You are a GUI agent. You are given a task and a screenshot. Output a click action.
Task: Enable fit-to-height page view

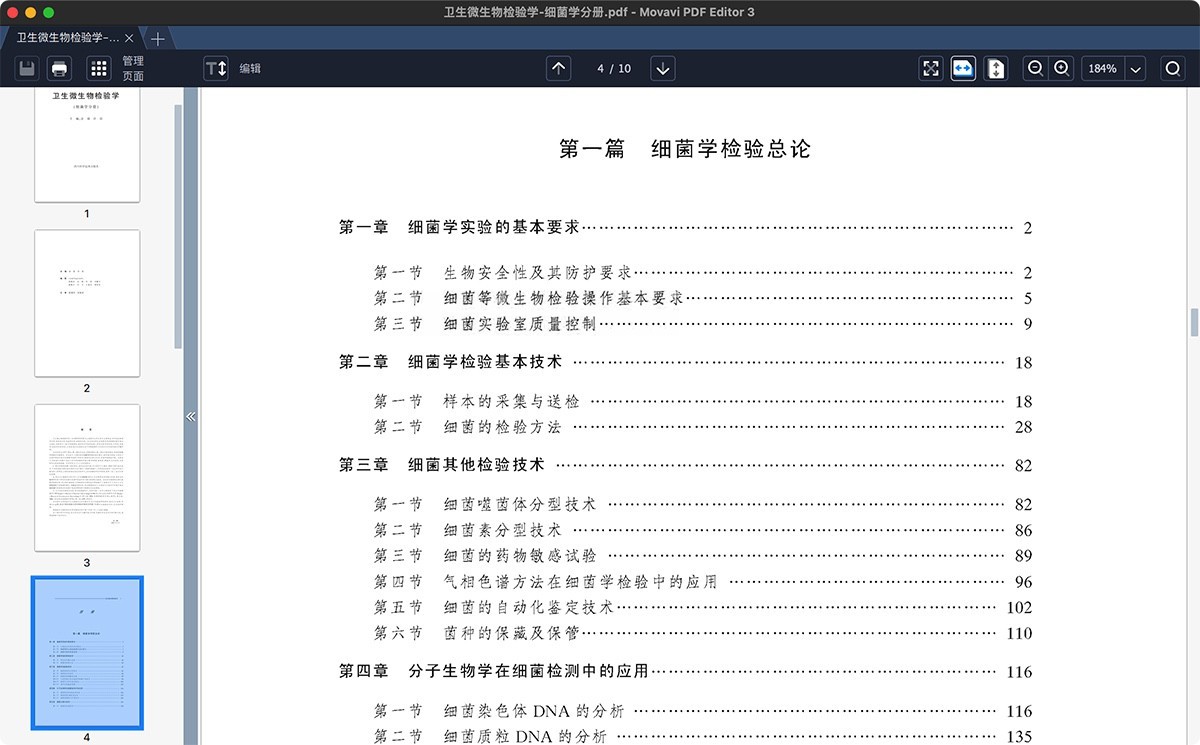click(x=995, y=68)
